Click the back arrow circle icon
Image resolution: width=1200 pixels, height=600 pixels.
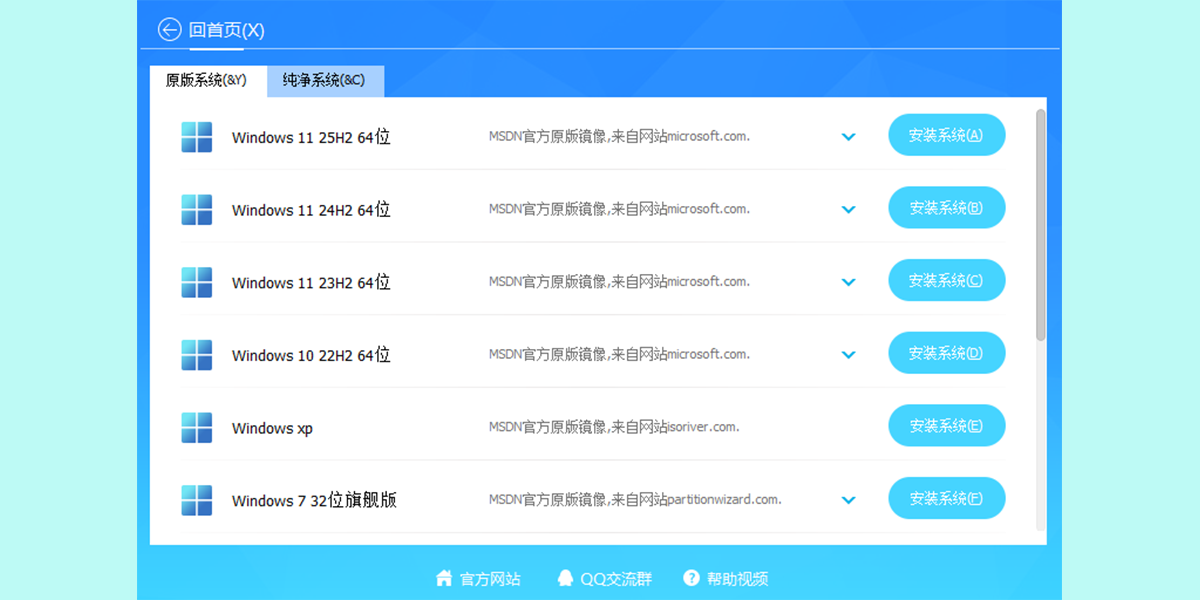169,30
